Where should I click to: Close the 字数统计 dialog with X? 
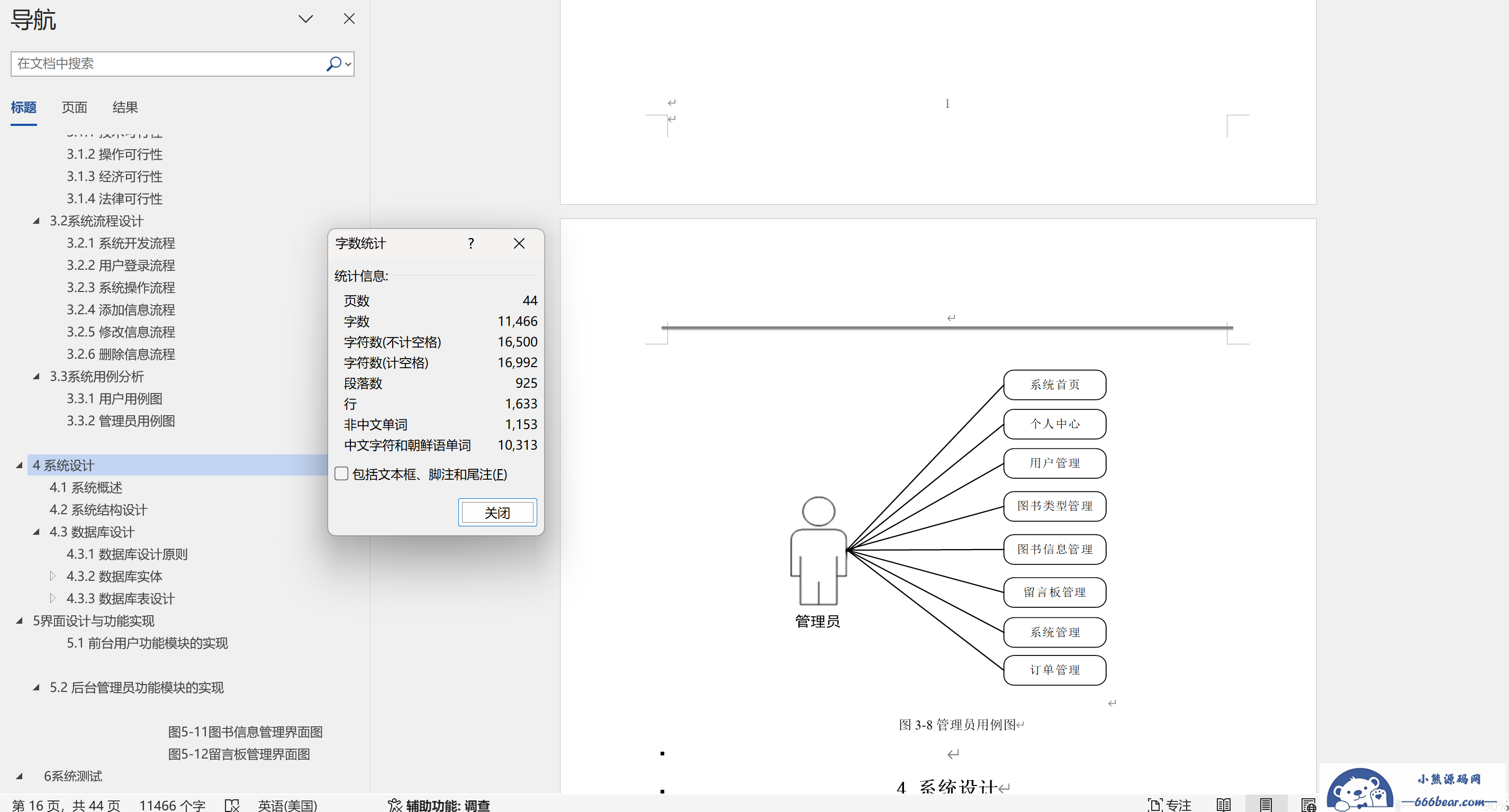(x=519, y=243)
